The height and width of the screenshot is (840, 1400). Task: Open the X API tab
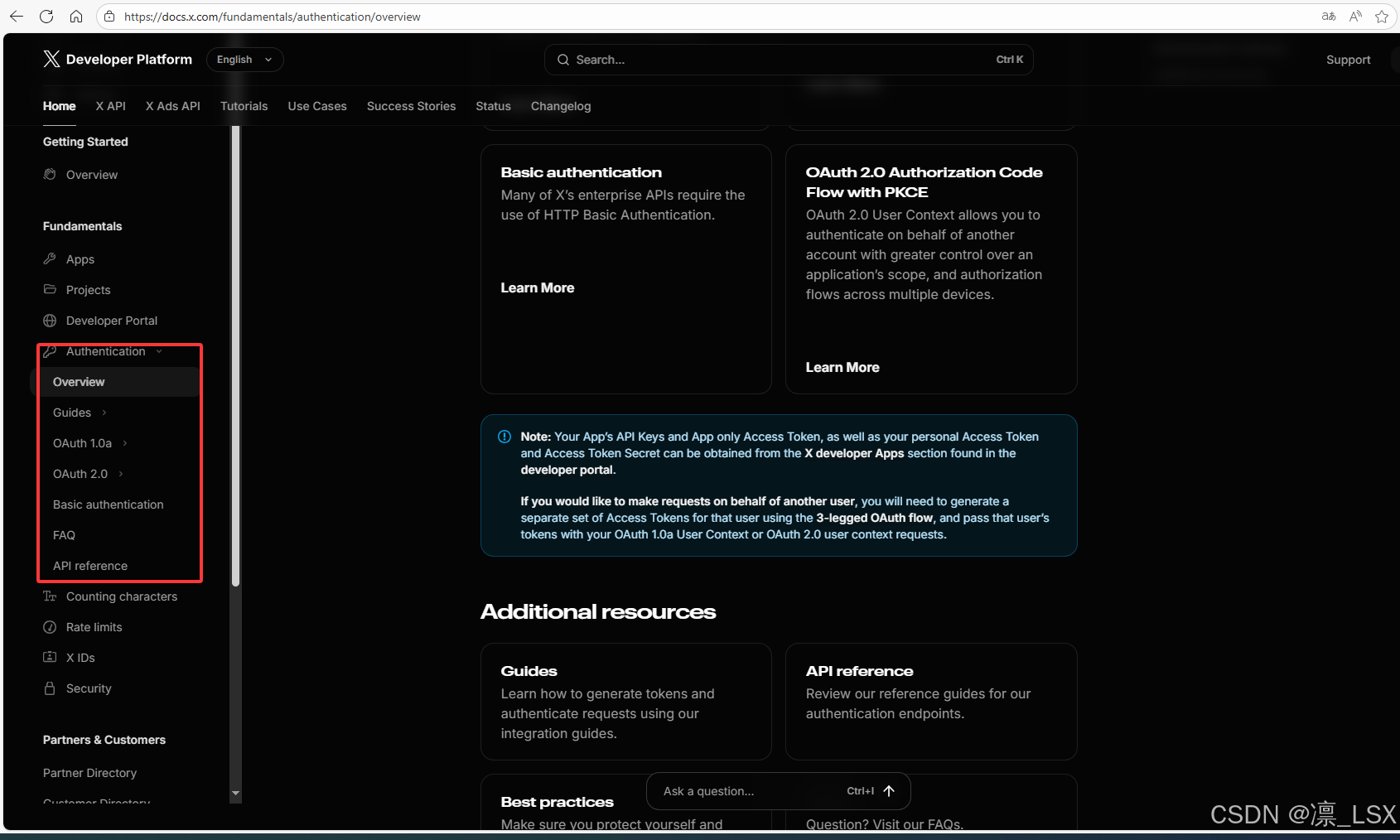[x=110, y=106]
